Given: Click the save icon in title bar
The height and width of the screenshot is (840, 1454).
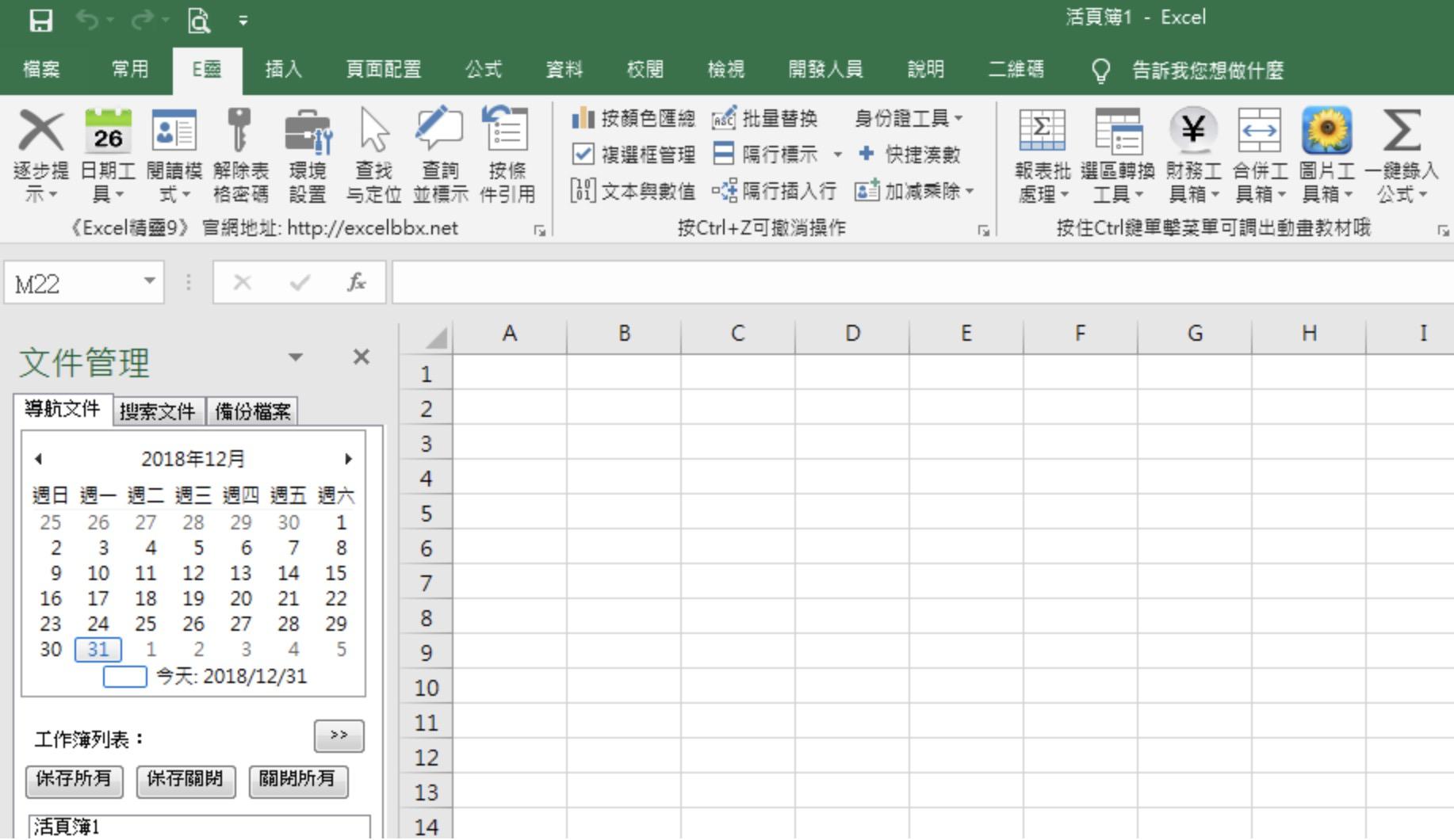Looking at the screenshot, I should [x=40, y=21].
